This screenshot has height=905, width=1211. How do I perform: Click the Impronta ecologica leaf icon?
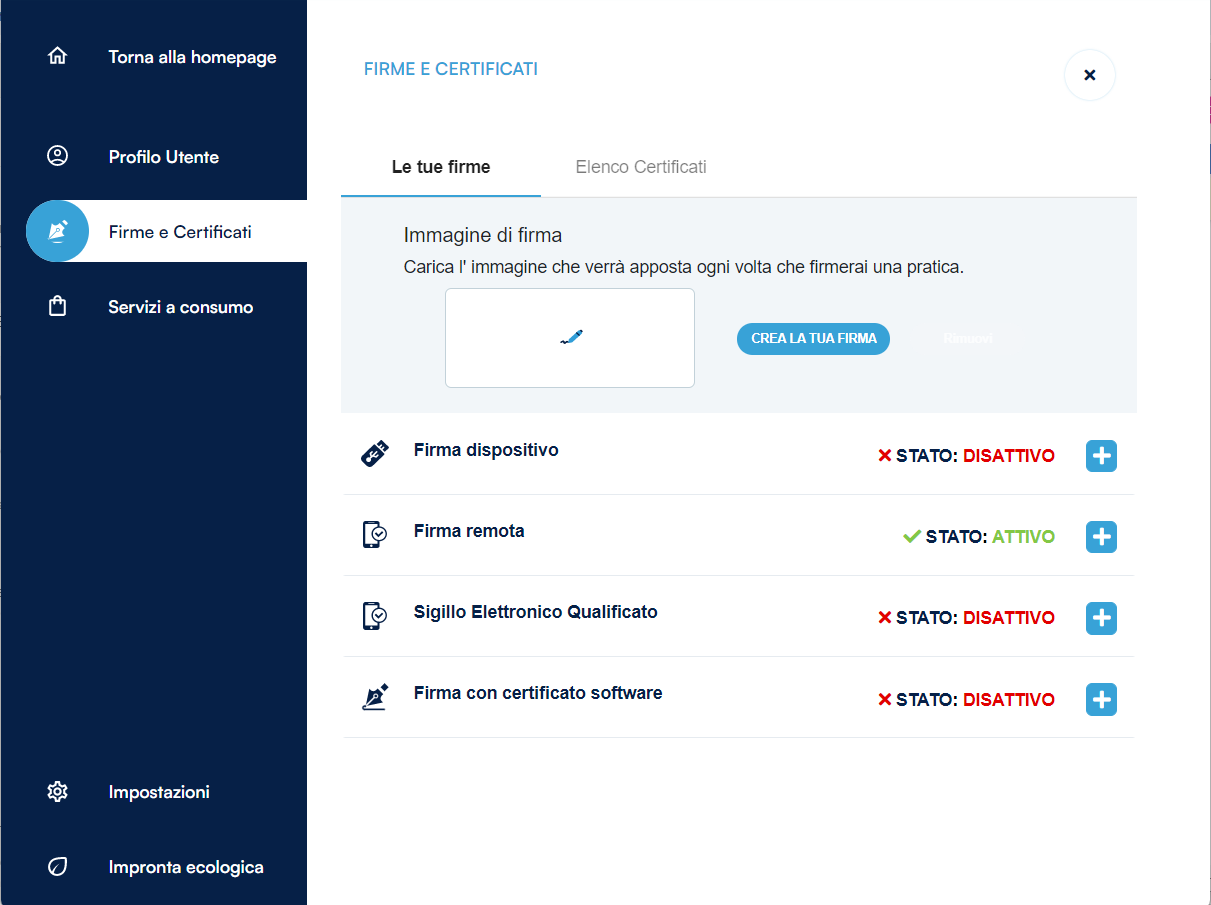[x=58, y=867]
